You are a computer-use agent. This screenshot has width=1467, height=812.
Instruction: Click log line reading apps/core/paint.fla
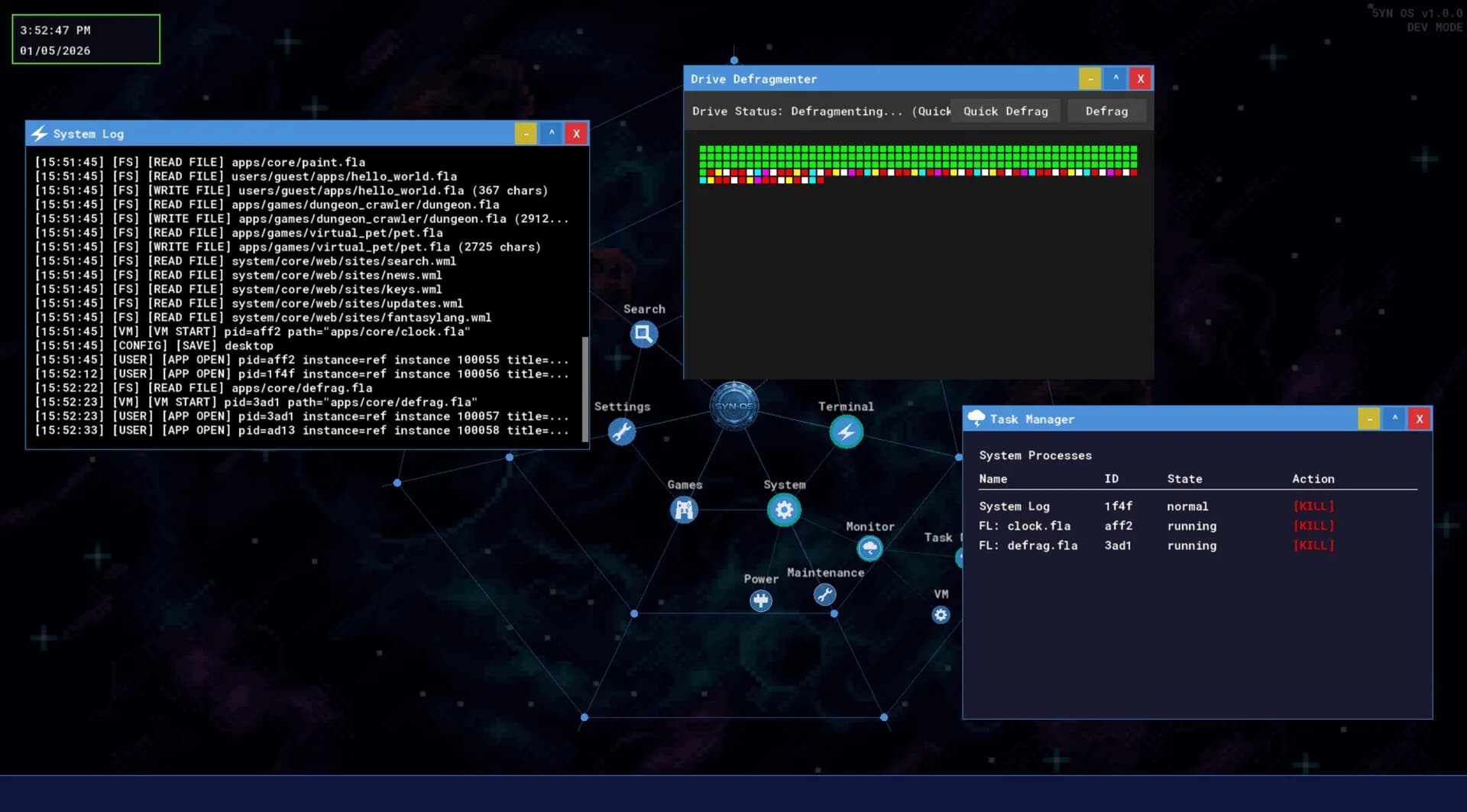[x=200, y=162]
